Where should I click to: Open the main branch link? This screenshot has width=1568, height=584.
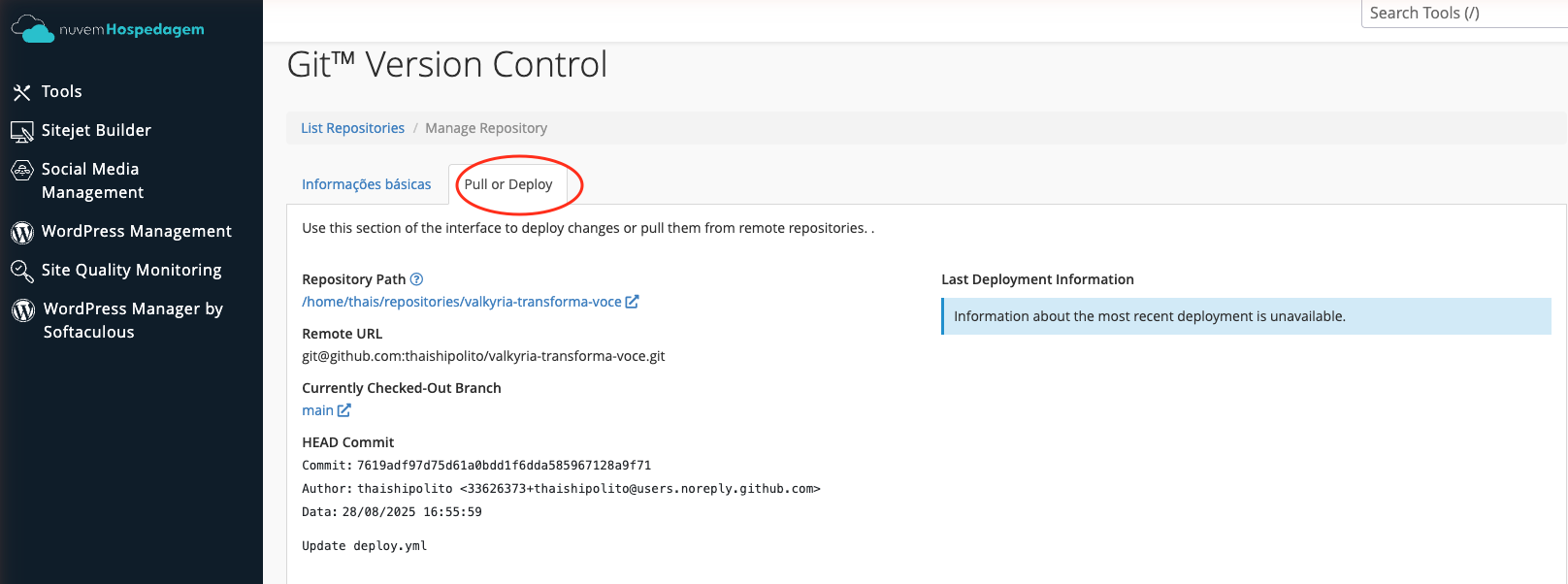[317, 410]
